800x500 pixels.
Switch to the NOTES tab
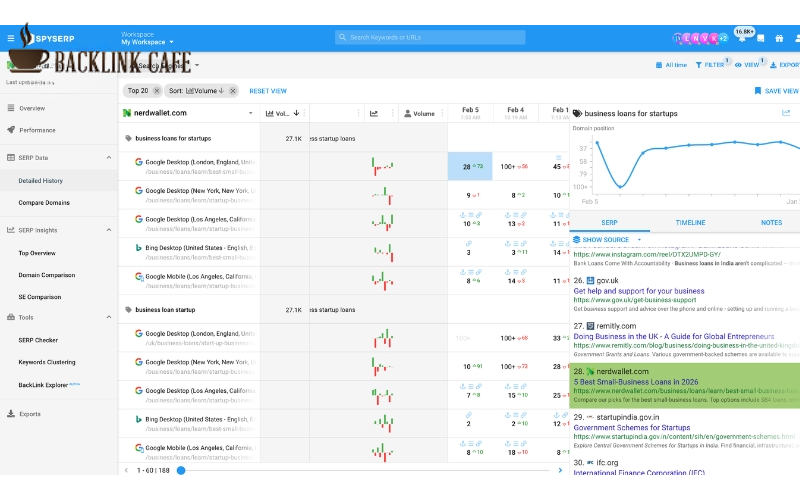click(771, 222)
